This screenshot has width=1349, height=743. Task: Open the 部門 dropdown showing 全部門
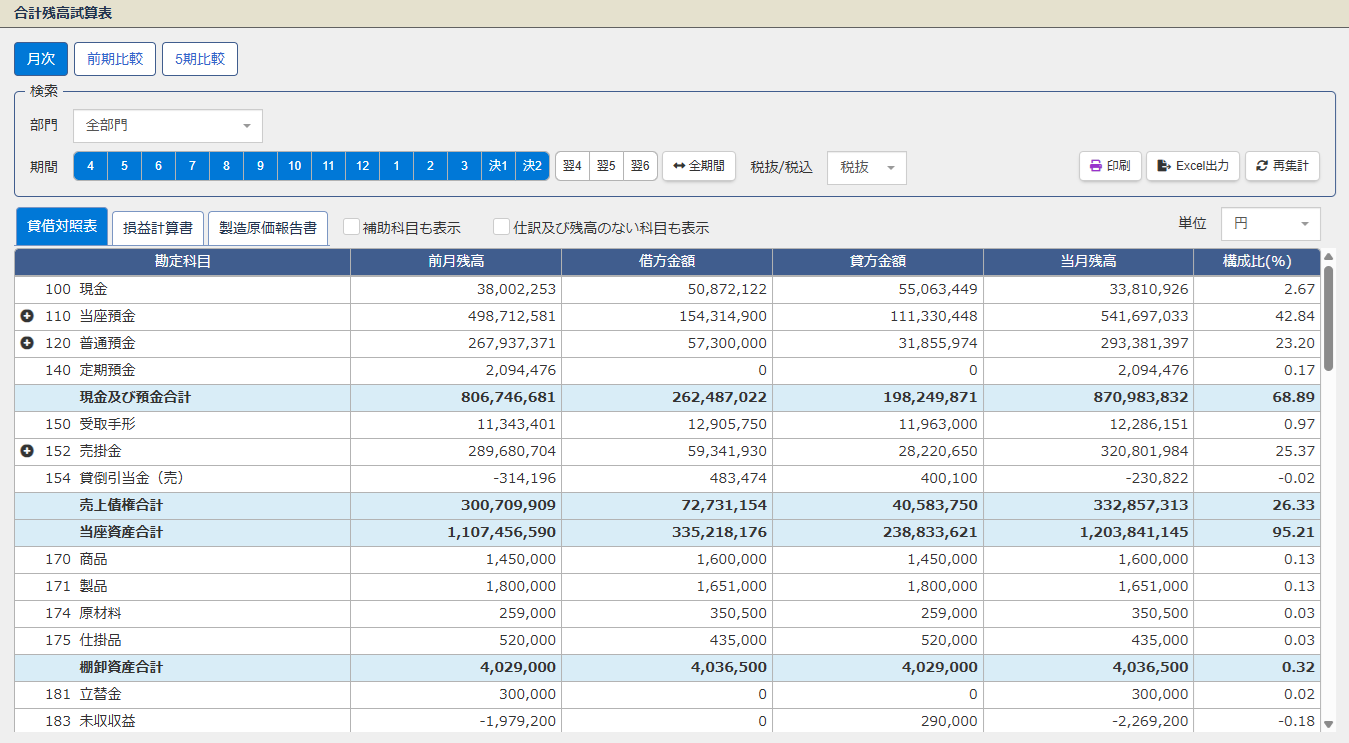tap(168, 126)
